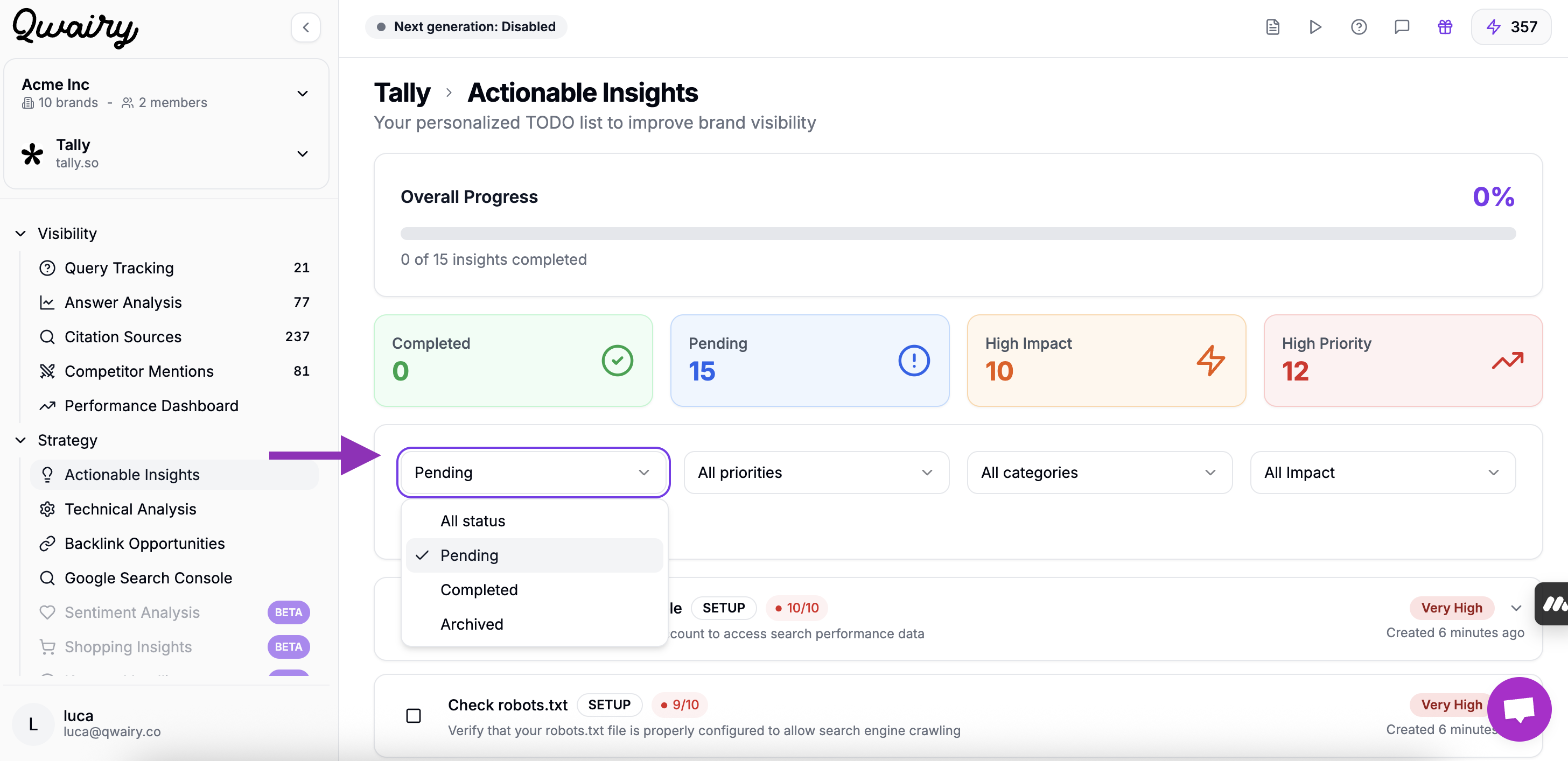Open Sentiment Analysis BETA item
Image resolution: width=1568 pixels, height=761 pixels.
(x=173, y=612)
